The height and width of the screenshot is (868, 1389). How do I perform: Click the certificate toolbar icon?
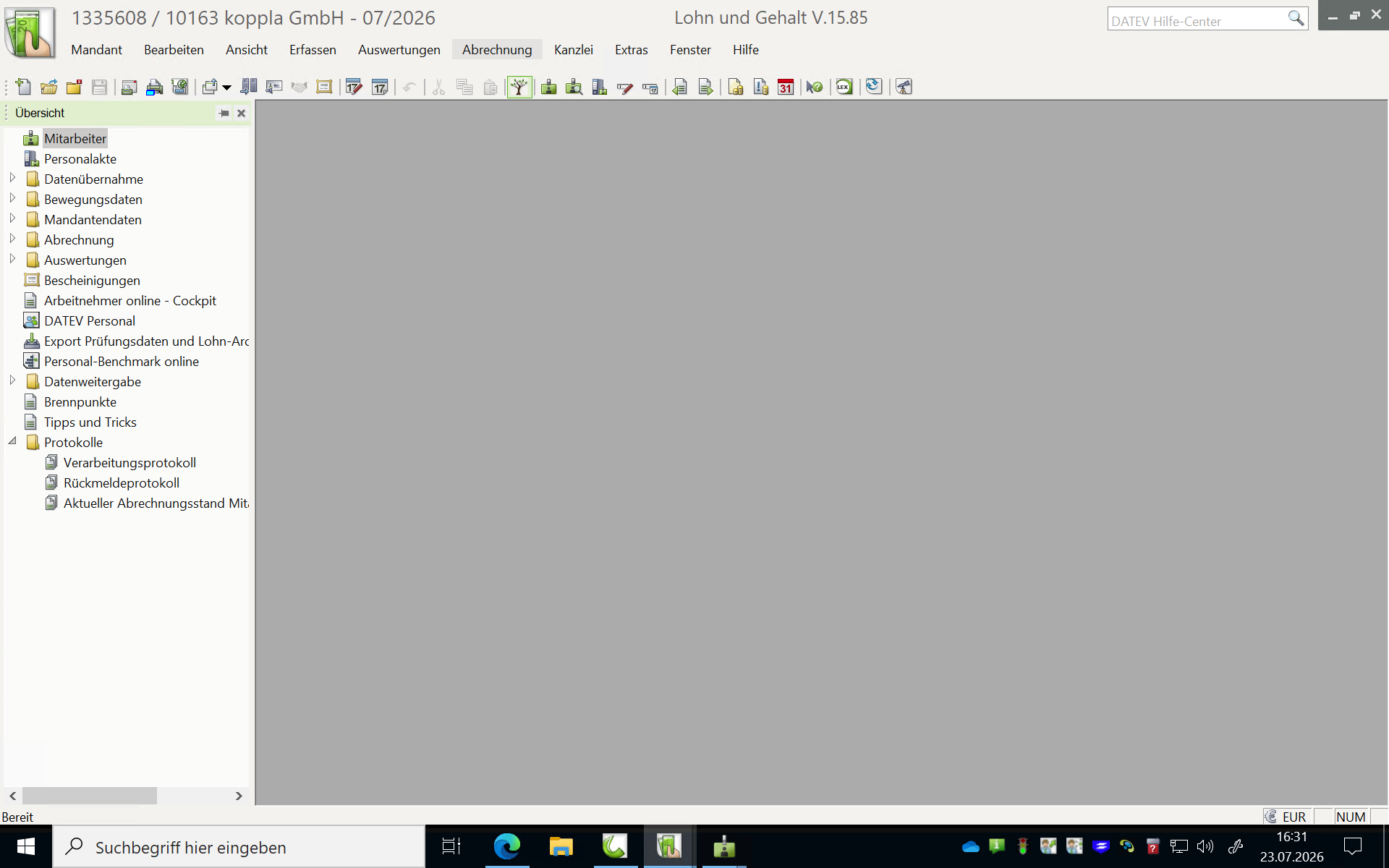(324, 88)
